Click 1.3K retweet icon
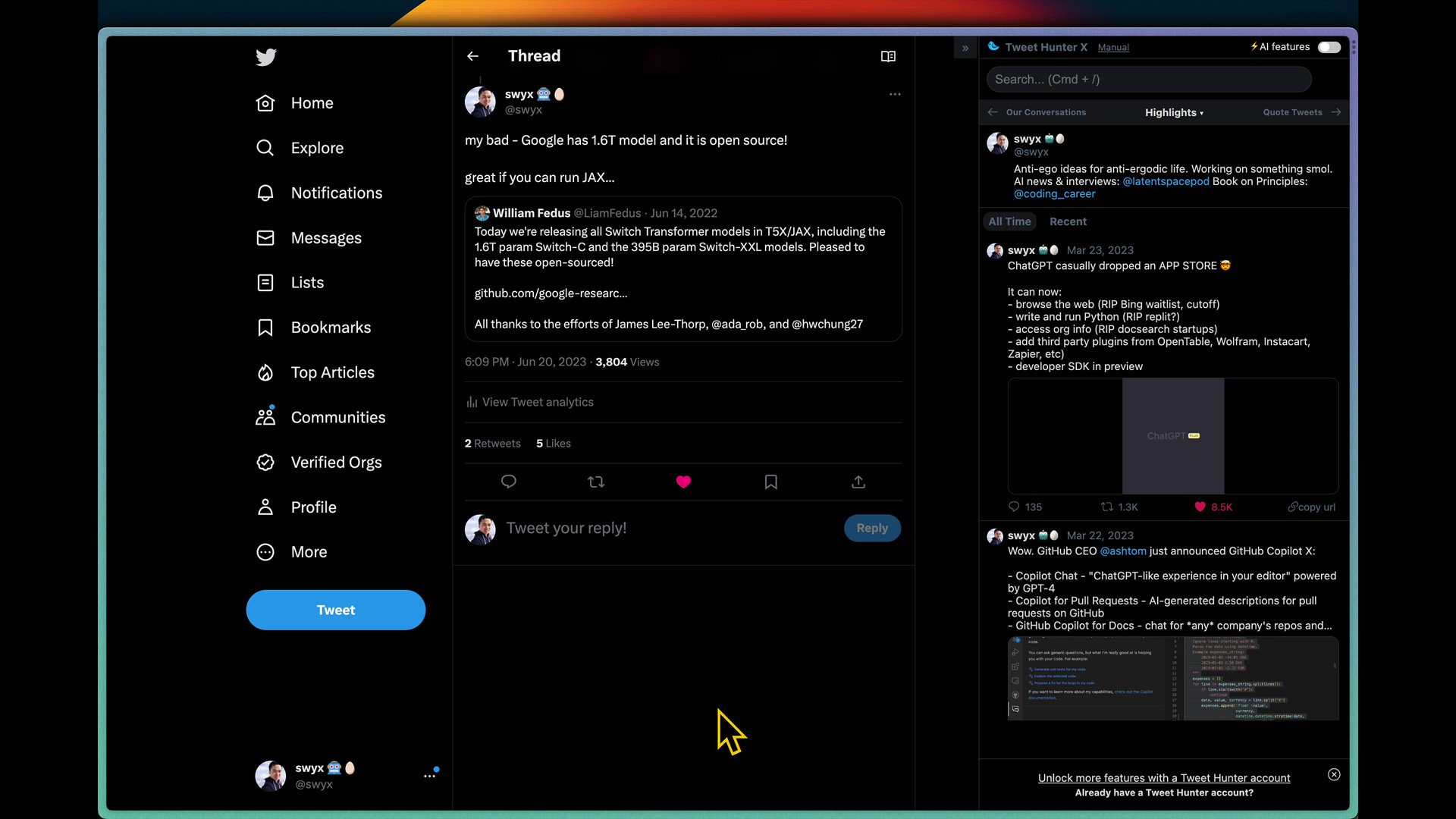The width and height of the screenshot is (1456, 819). pos(1107,507)
